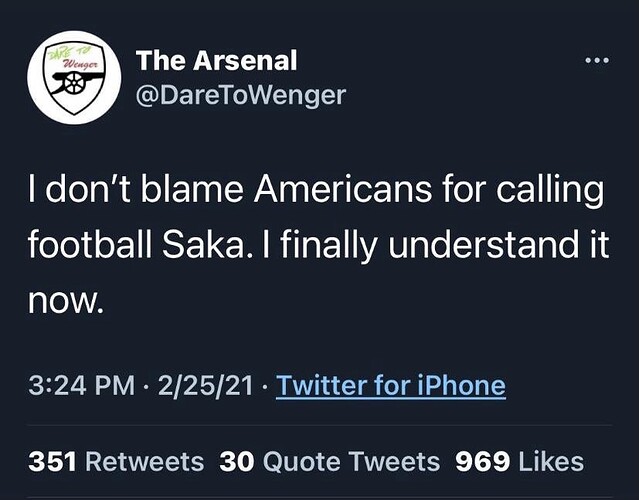This screenshot has height=500, width=639.
Task: Click the word football in the tweet
Action: point(84,242)
